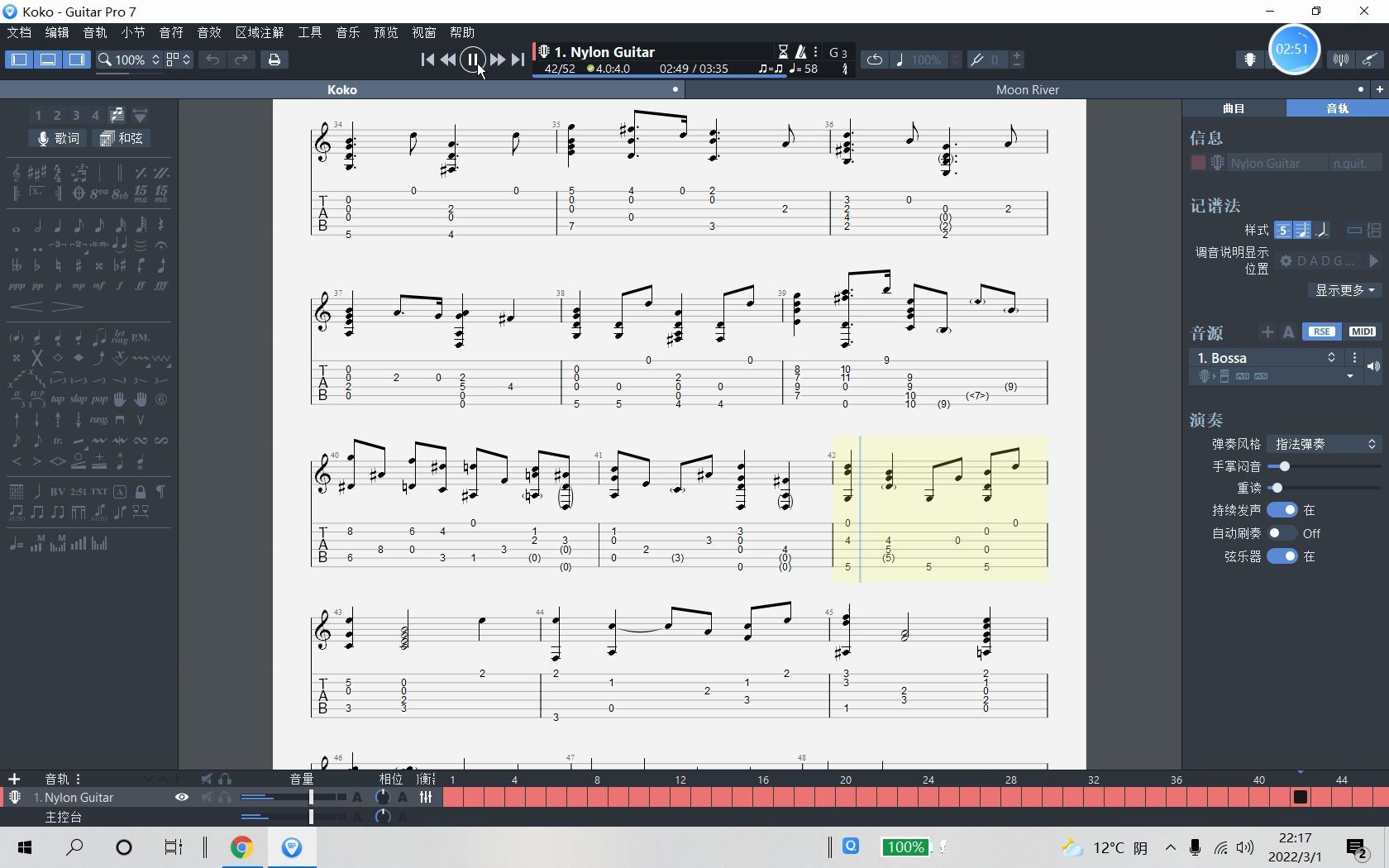Select the dead note X icon
The height and width of the screenshot is (868, 1389).
[x=37, y=358]
